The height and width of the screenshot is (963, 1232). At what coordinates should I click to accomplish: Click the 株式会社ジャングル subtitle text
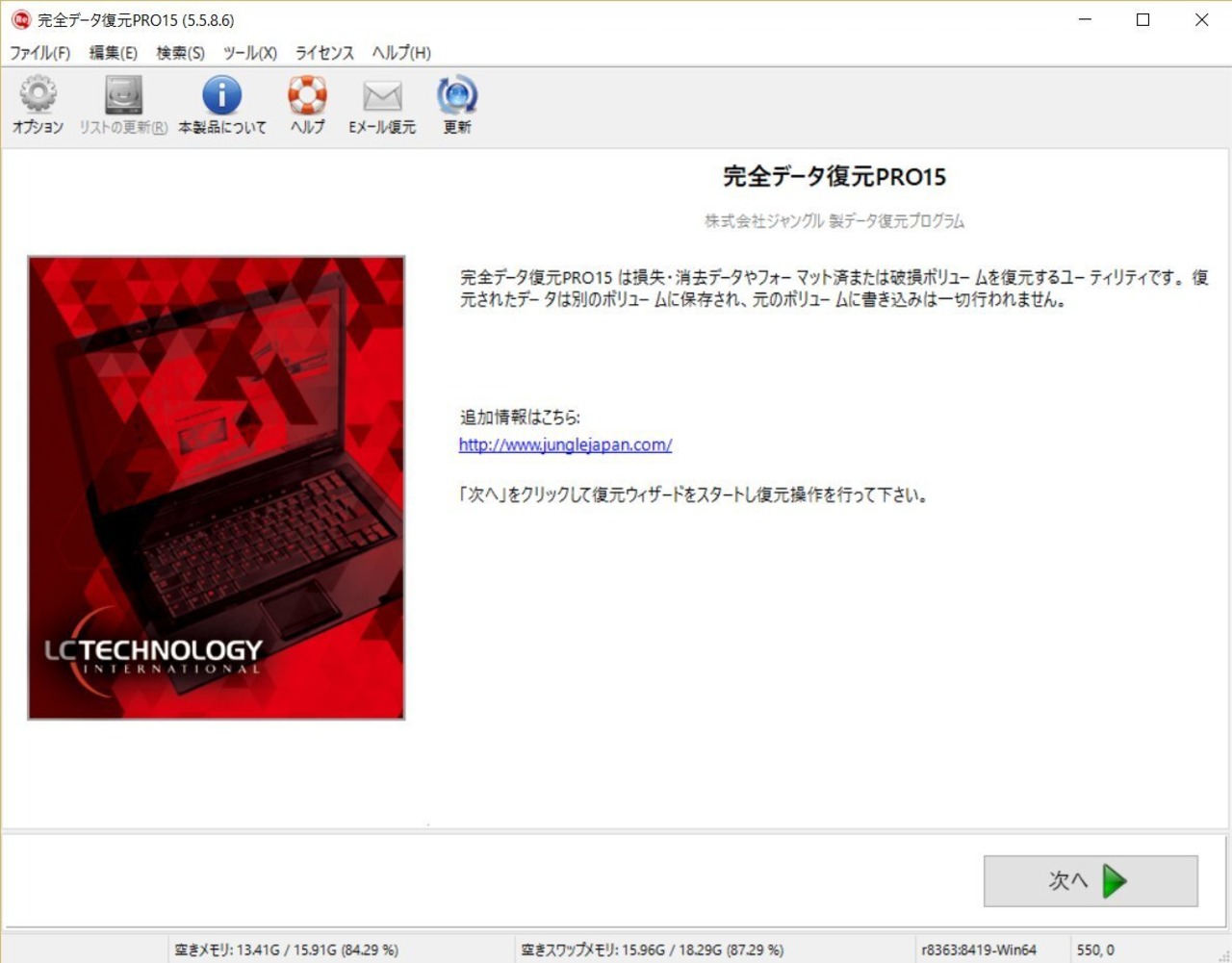(834, 221)
